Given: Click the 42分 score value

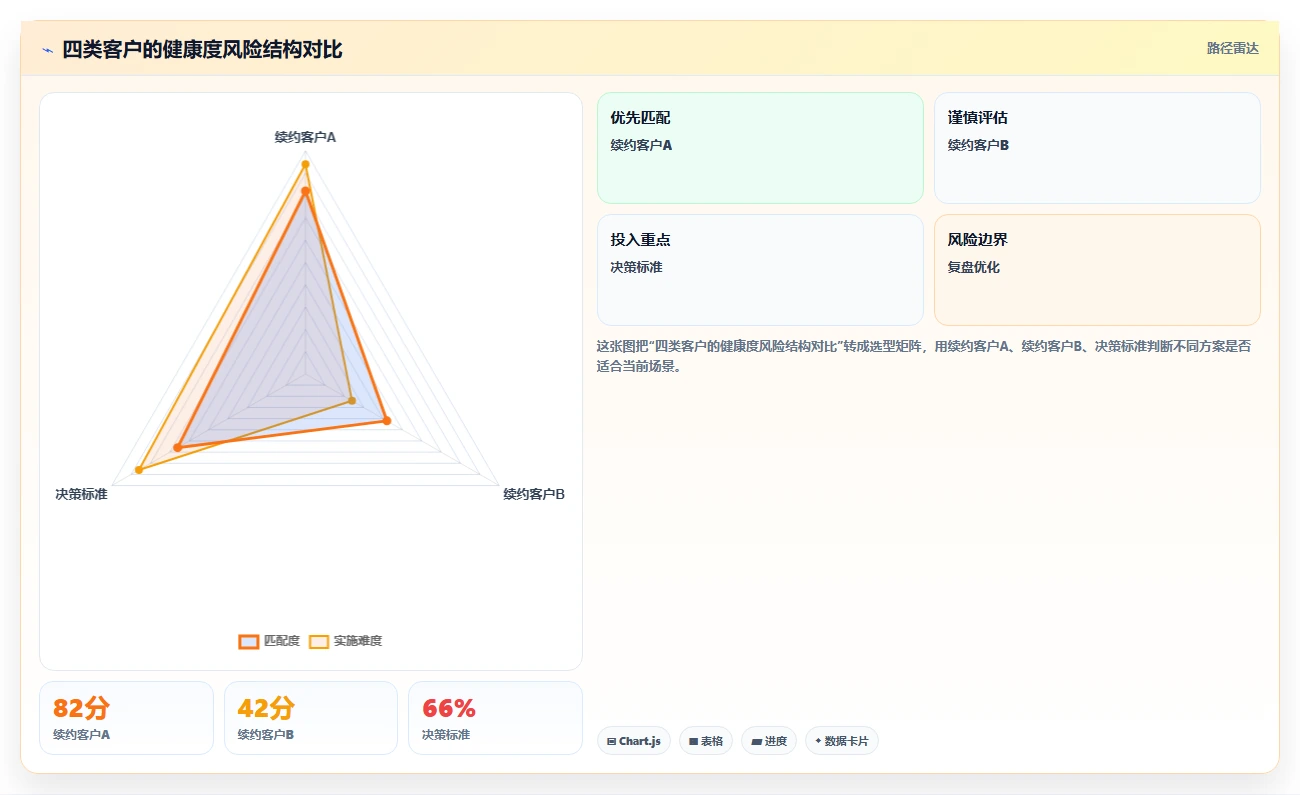Looking at the screenshot, I should coord(266,708).
